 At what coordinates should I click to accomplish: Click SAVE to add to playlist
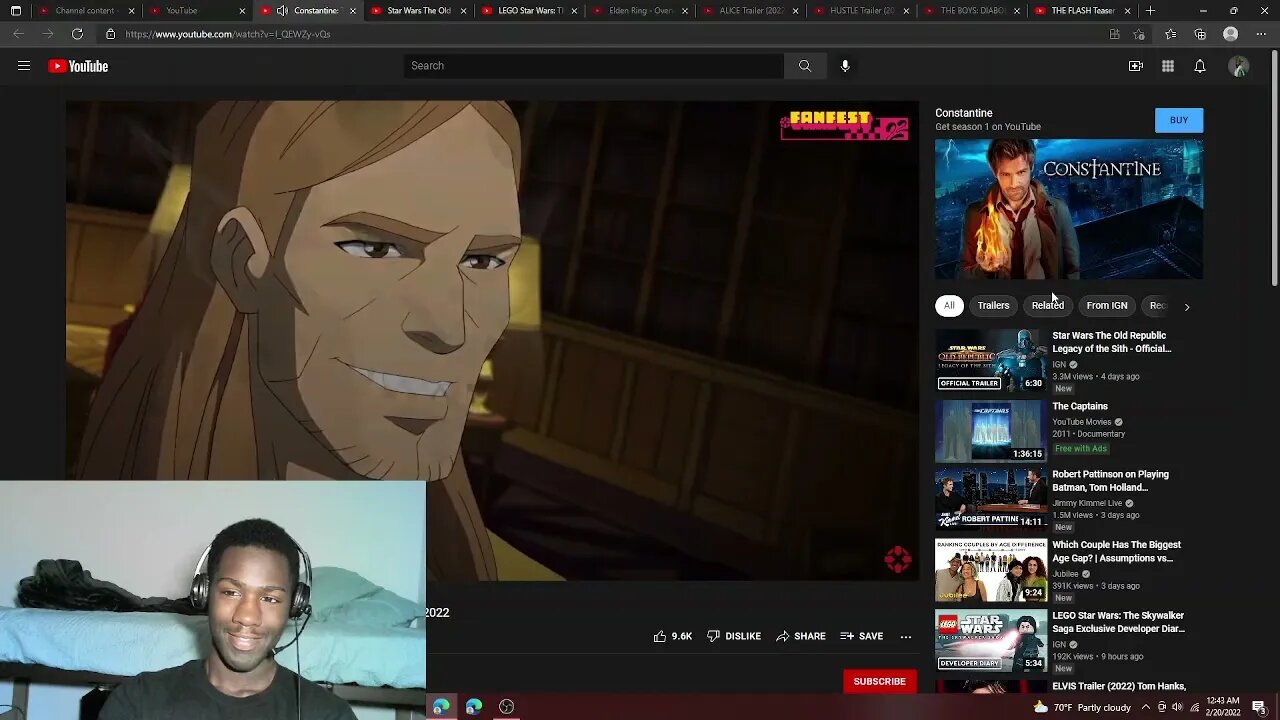click(862, 636)
